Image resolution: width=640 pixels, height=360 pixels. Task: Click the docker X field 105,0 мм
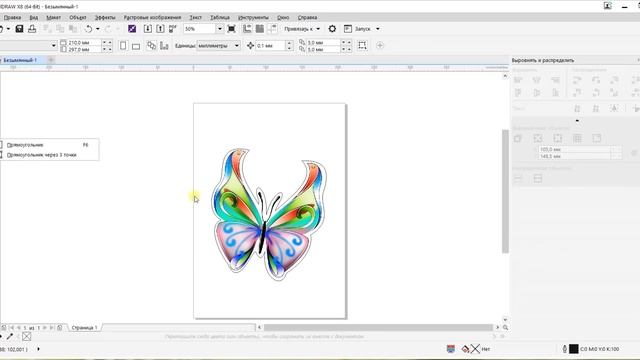coord(574,150)
